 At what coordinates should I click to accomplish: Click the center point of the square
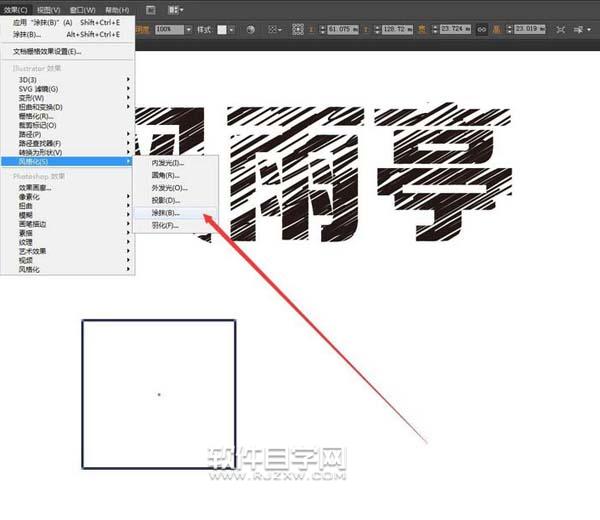(159, 394)
